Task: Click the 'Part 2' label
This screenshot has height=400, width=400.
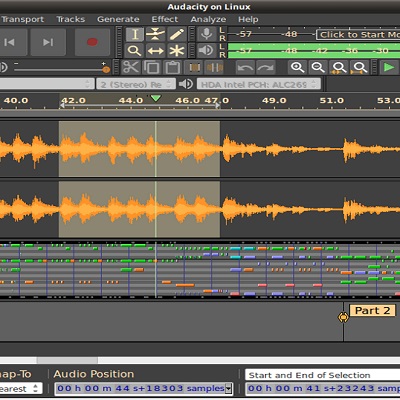Action: coord(372,311)
